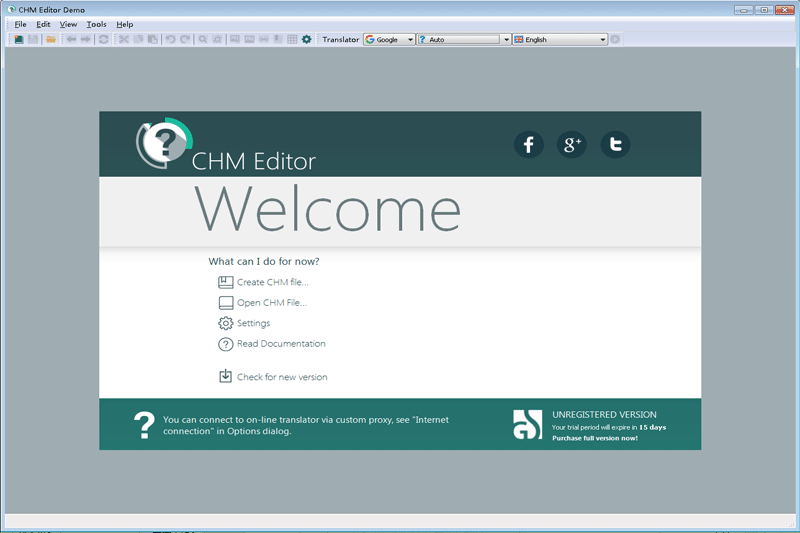Viewport: 800px width, 533px height.
Task: Open the Facebook social icon
Action: pos(529,144)
